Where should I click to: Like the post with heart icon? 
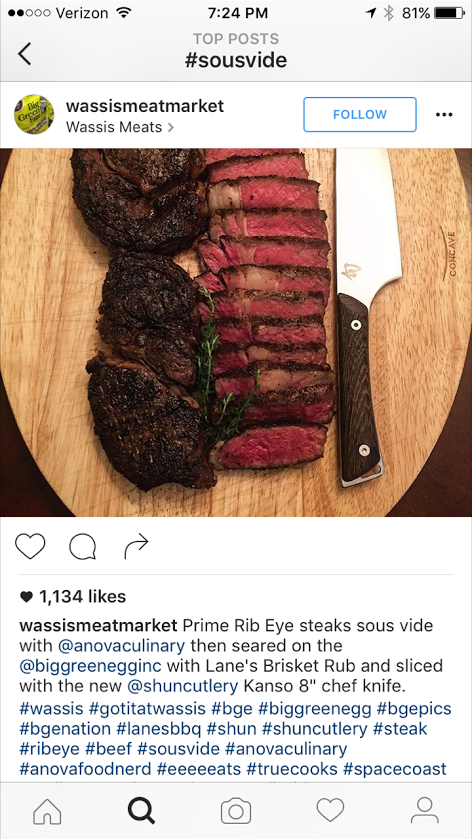[30, 546]
